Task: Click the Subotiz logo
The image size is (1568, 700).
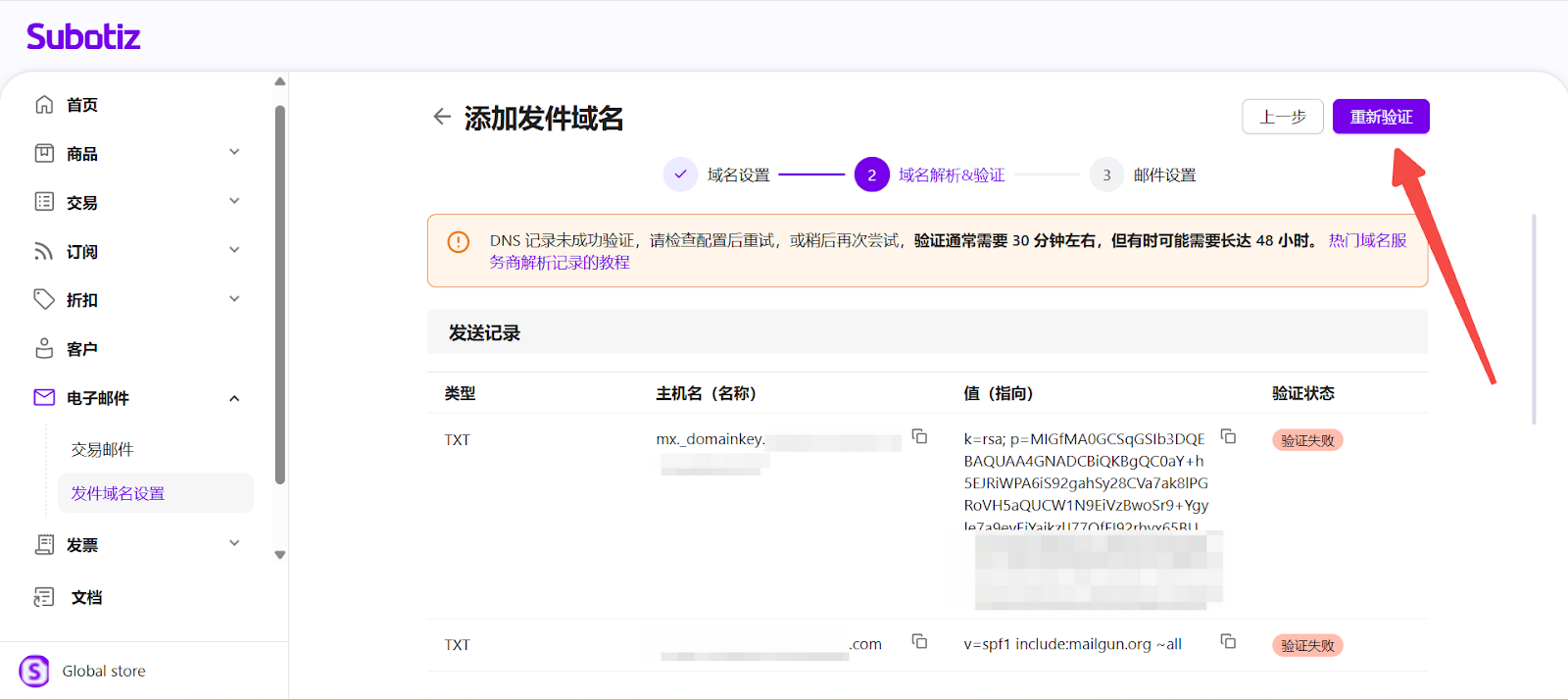Action: coord(83,37)
